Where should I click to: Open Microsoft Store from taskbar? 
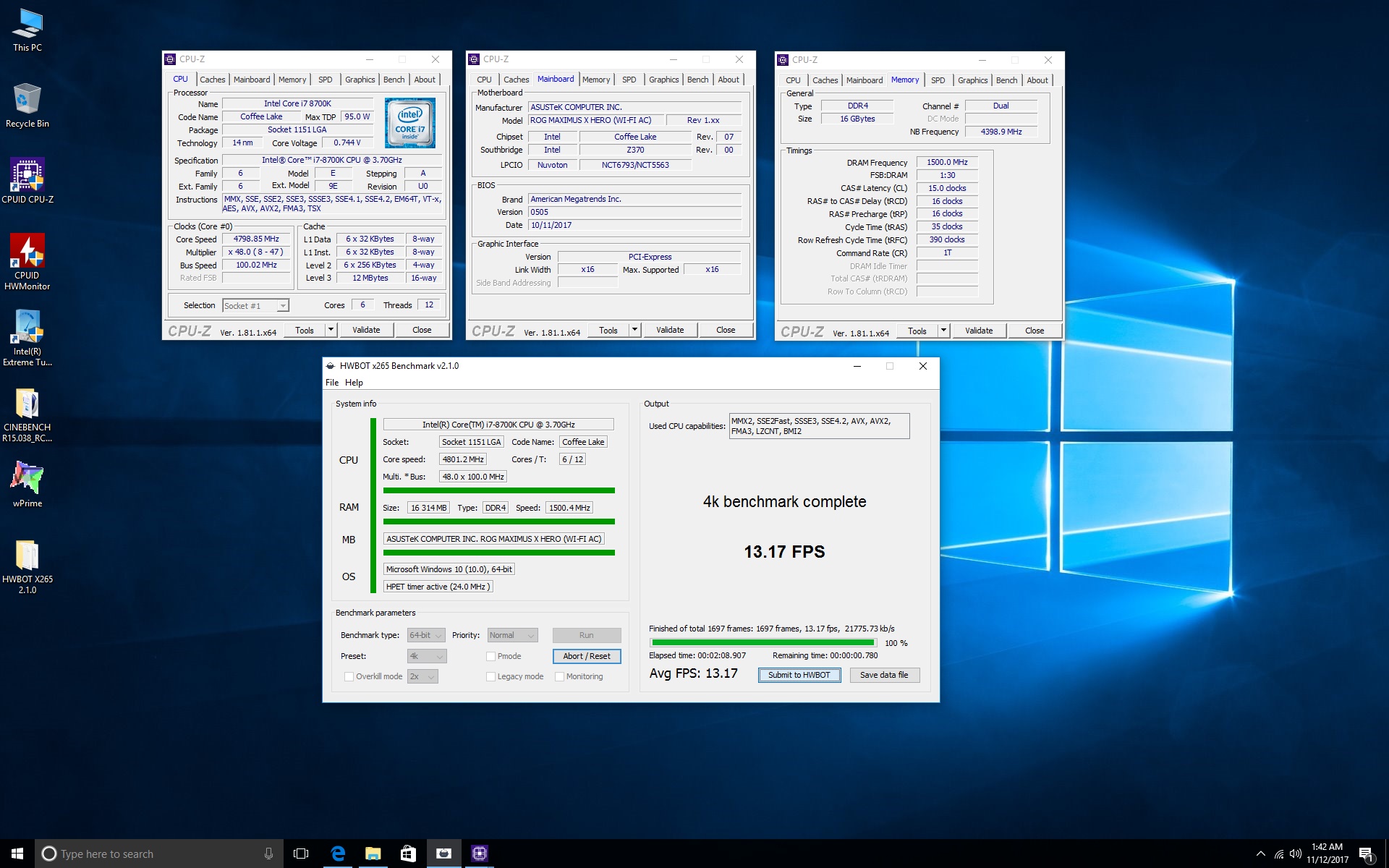coord(408,854)
